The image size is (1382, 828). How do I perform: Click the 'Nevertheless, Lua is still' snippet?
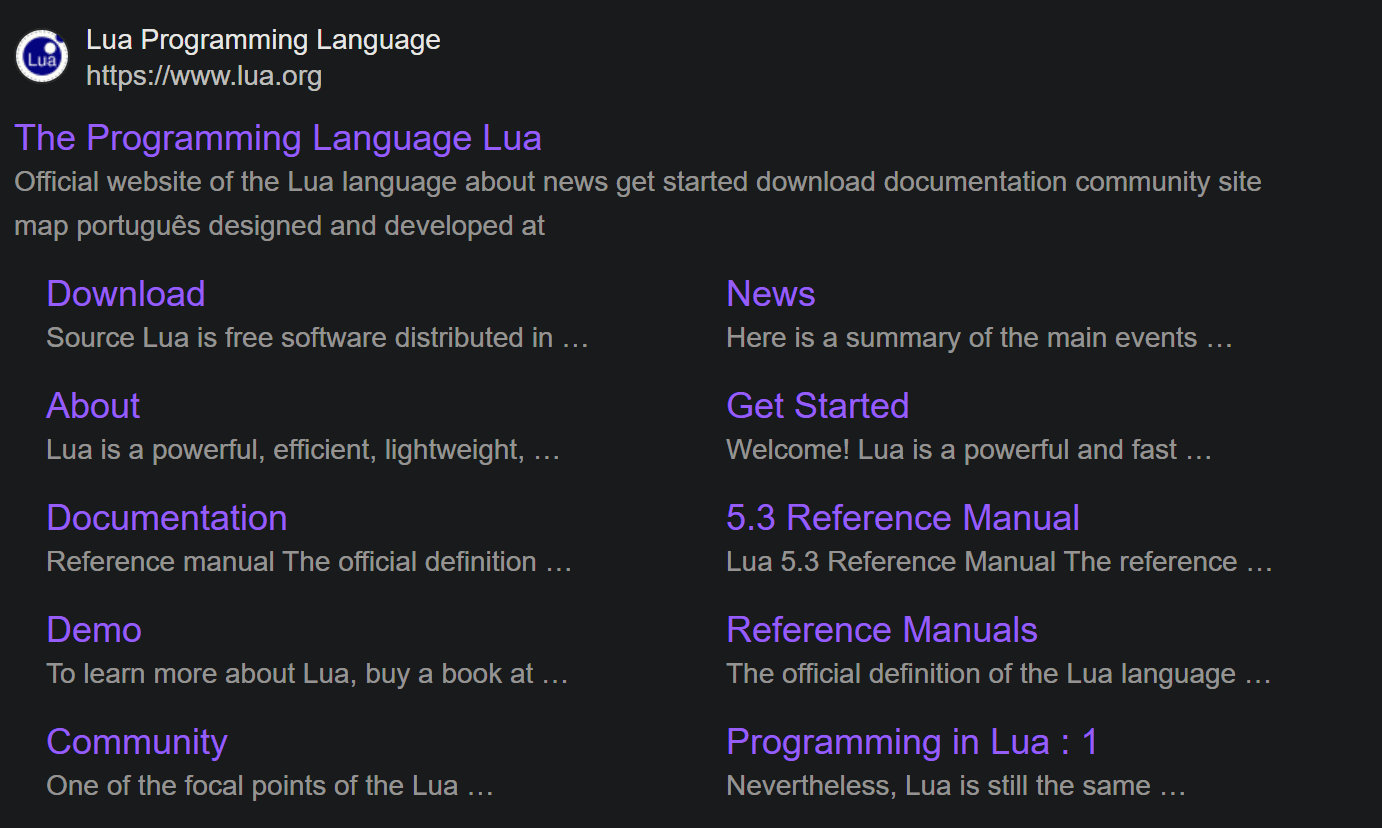coord(955,786)
